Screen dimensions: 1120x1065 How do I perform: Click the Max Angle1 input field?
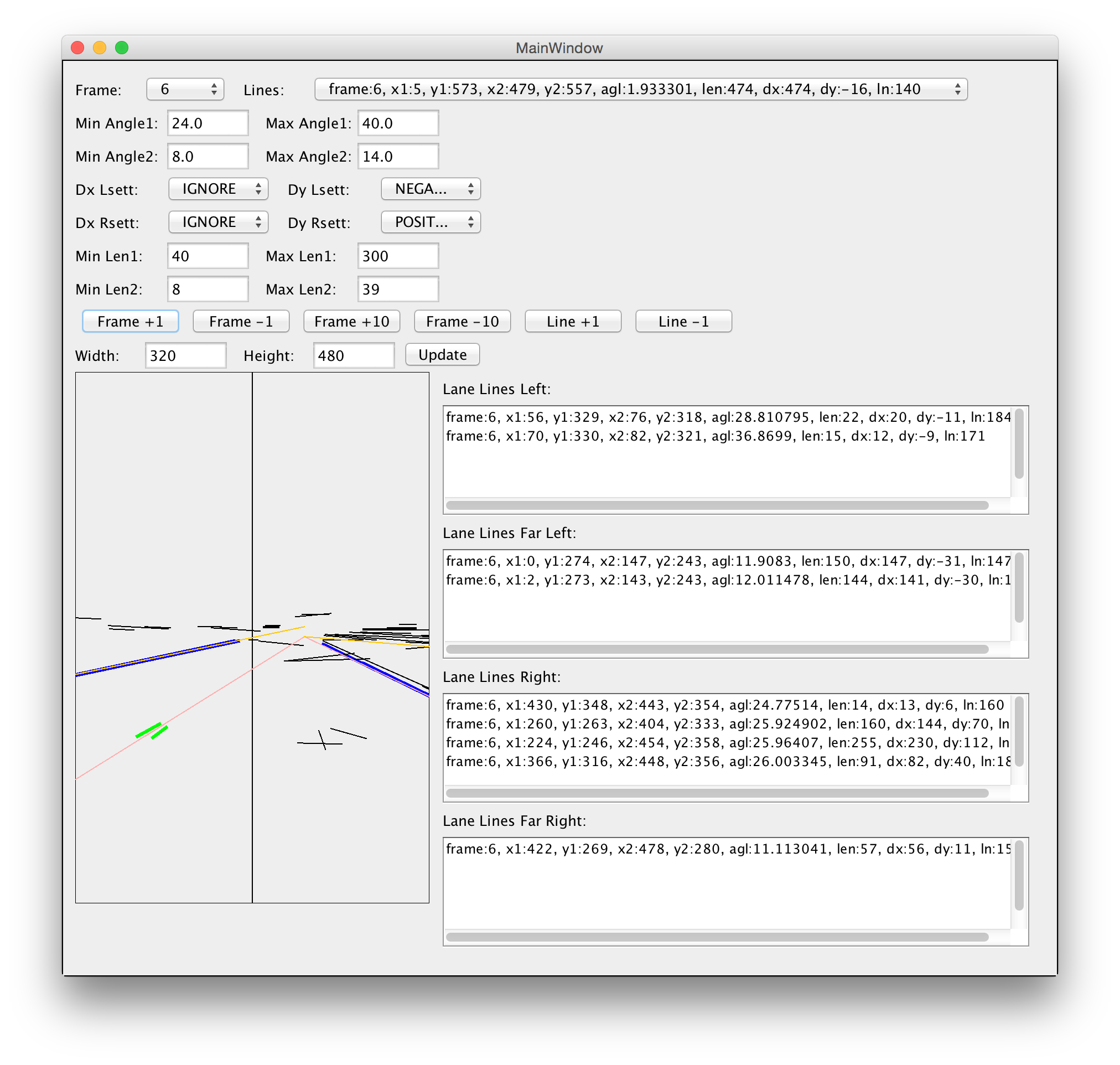pos(398,123)
